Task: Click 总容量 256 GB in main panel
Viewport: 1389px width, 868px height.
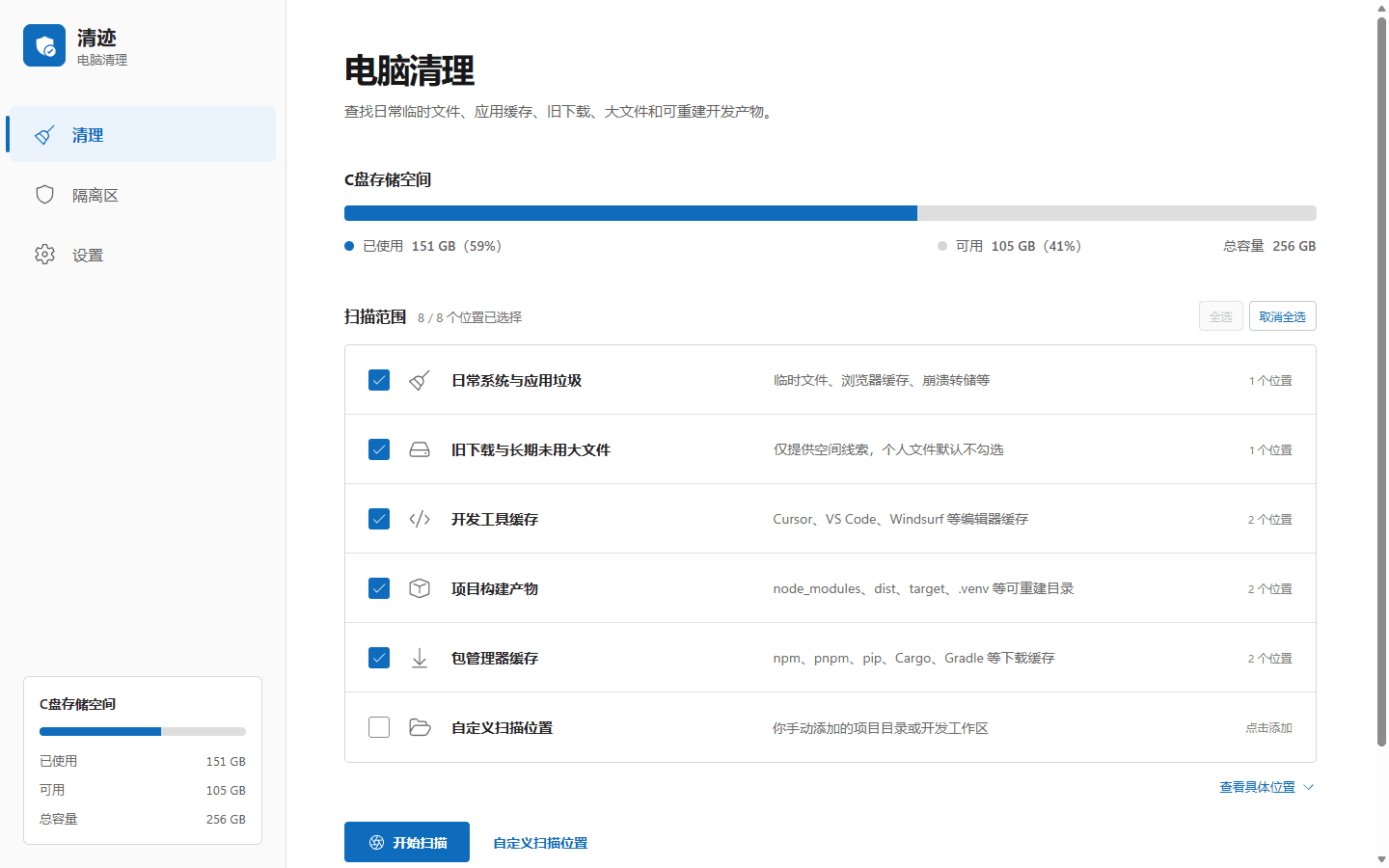Action: click(x=1269, y=246)
